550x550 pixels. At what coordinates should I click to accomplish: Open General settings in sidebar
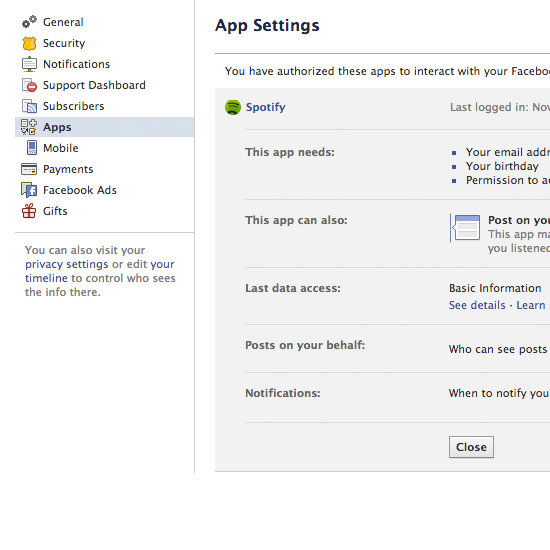tap(63, 22)
